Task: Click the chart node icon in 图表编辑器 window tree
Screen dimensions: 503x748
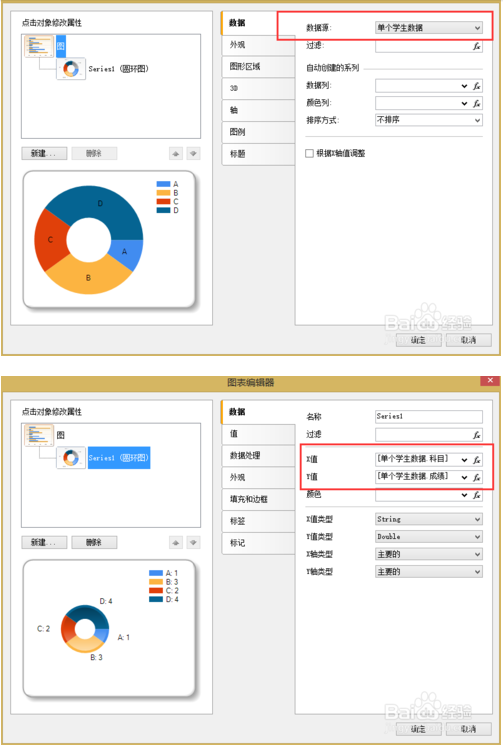Action: 39,435
